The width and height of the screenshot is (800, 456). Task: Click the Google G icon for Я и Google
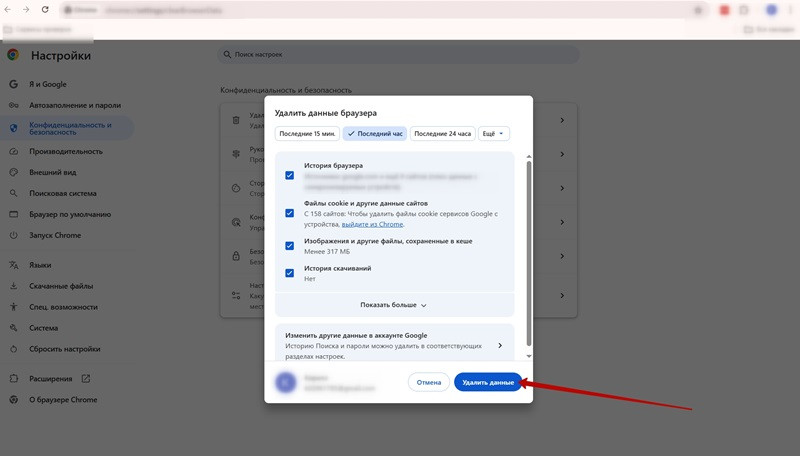click(14, 84)
